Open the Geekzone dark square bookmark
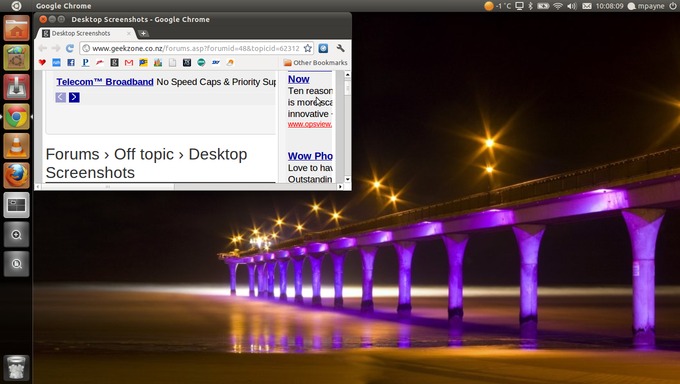Screen dimensions: 680x384 pos(114,62)
